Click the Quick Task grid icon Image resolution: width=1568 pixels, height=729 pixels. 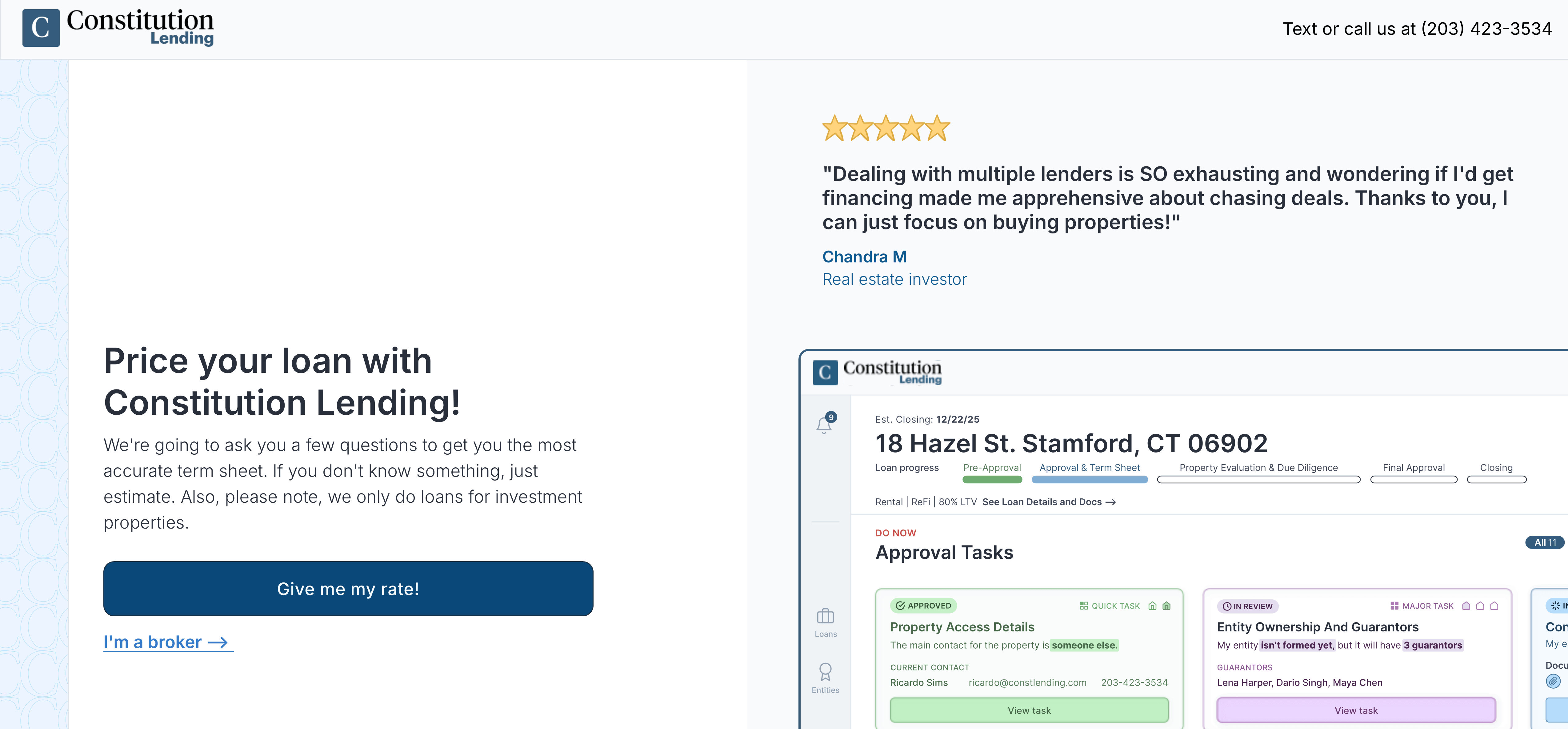1083,606
